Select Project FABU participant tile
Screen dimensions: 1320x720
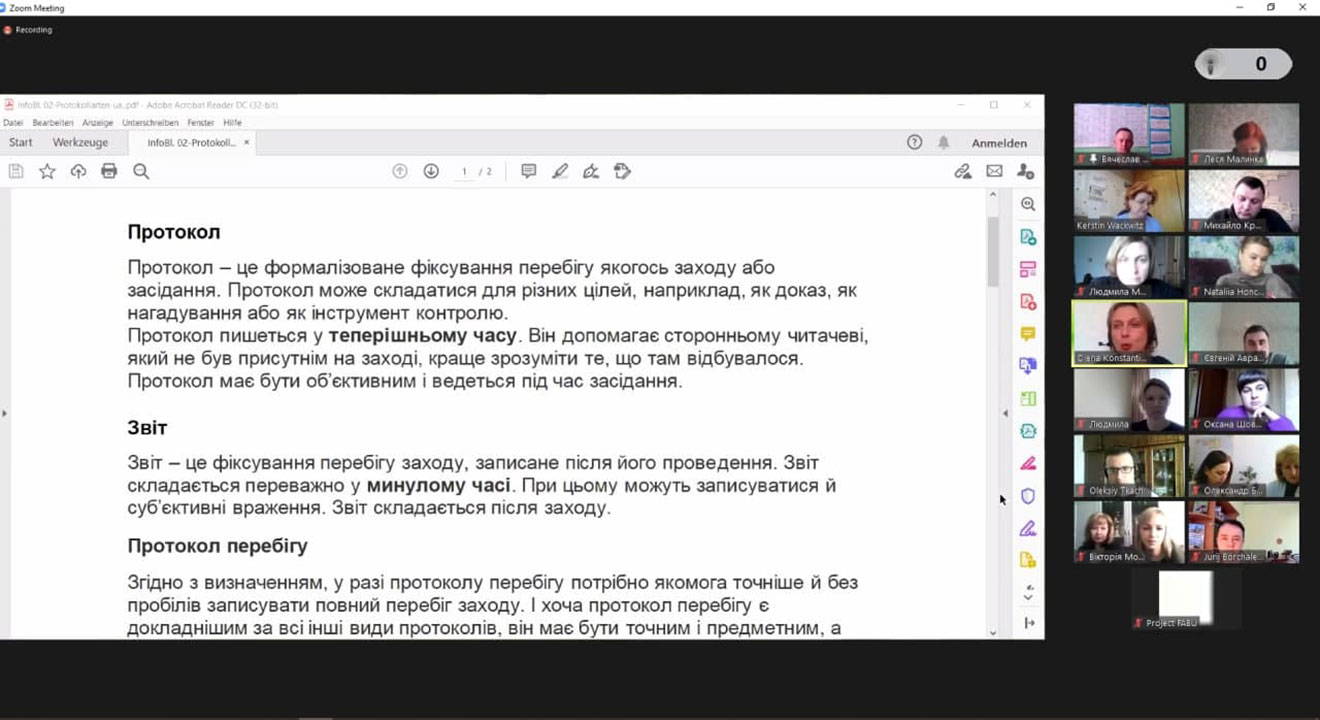coord(1187,599)
